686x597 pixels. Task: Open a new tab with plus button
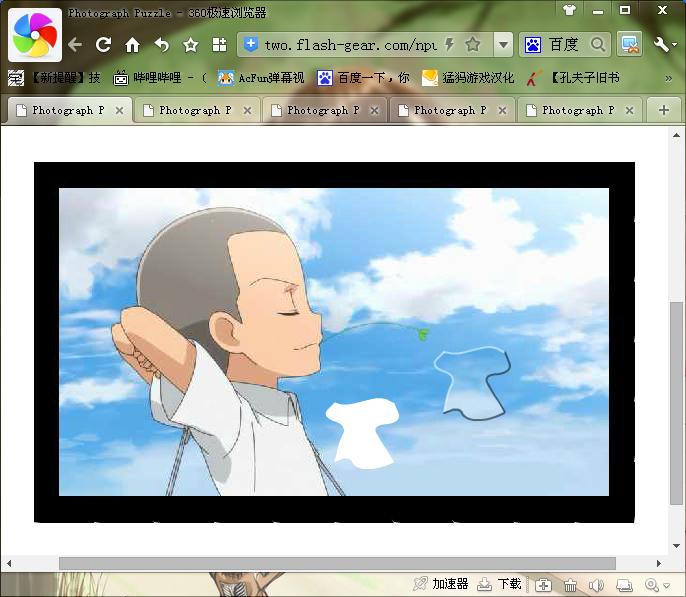coord(664,110)
